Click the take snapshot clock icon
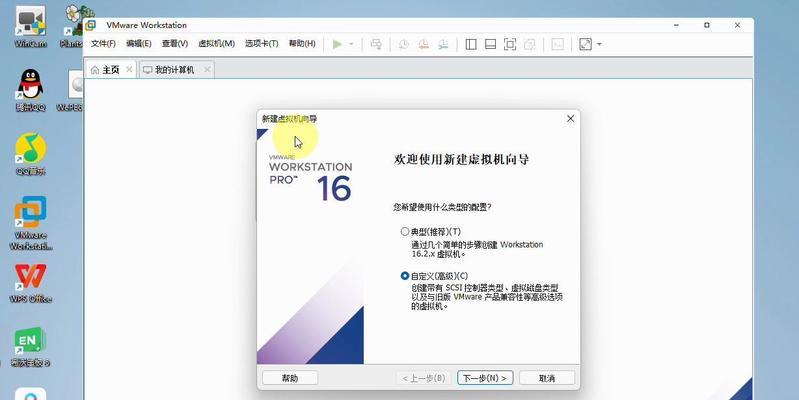 click(x=404, y=44)
